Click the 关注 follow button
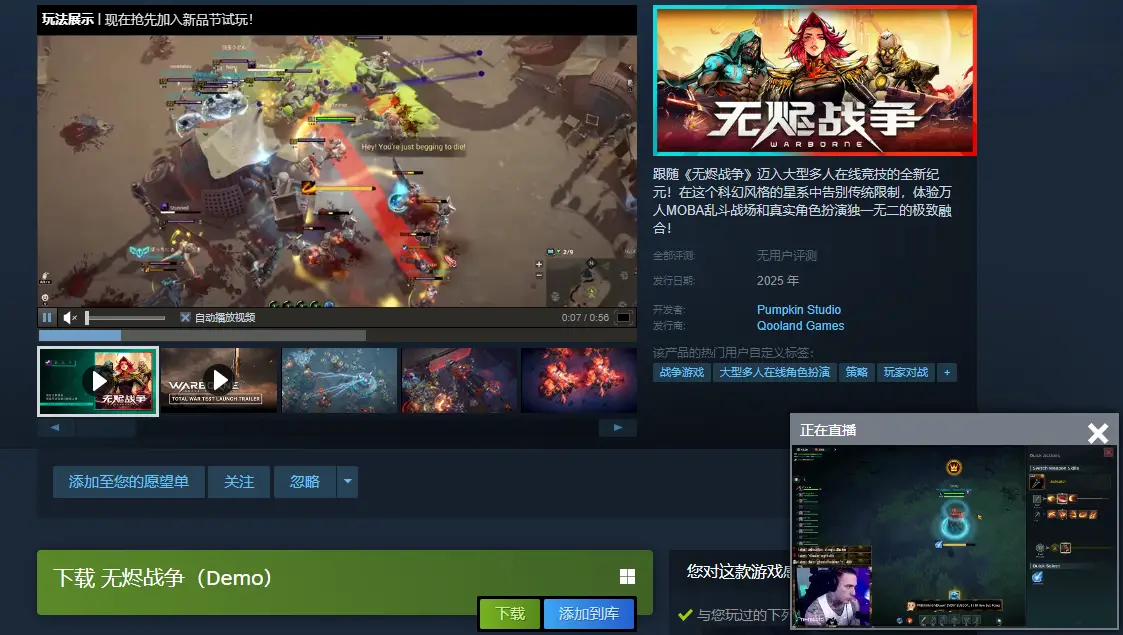This screenshot has width=1123, height=635. click(239, 482)
